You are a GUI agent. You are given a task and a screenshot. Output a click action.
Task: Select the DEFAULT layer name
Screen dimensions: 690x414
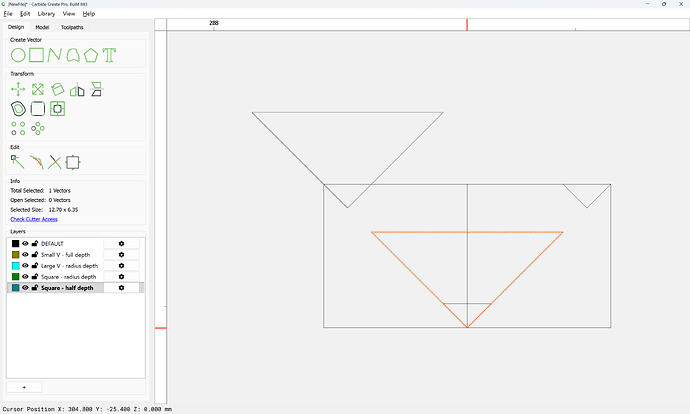click(x=52, y=244)
